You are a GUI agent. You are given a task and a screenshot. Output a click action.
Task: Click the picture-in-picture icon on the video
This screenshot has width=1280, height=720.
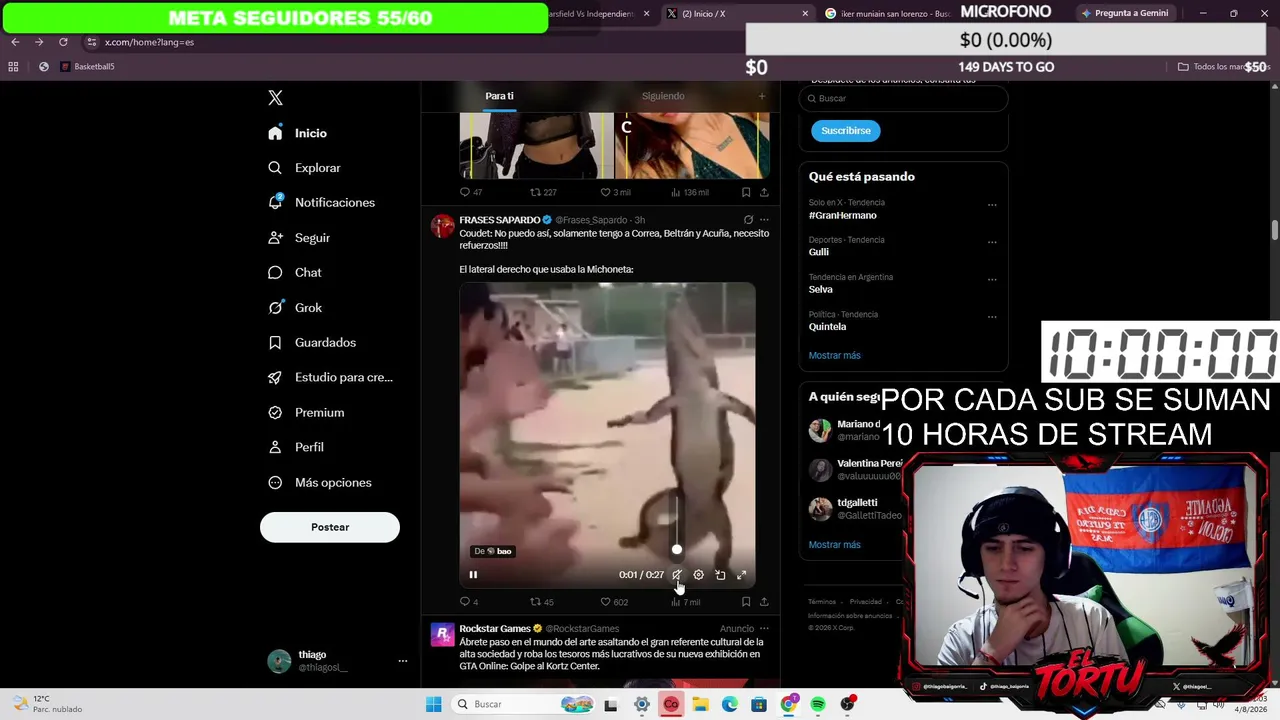pos(720,575)
